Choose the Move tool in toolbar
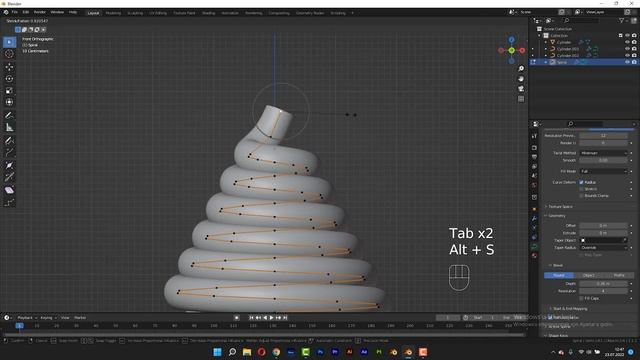The height and width of the screenshot is (360, 640). point(9,67)
